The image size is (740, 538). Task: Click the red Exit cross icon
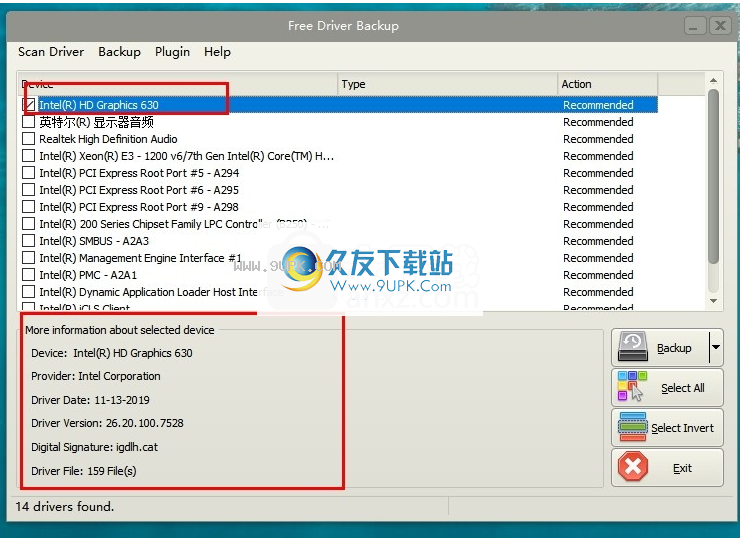633,466
